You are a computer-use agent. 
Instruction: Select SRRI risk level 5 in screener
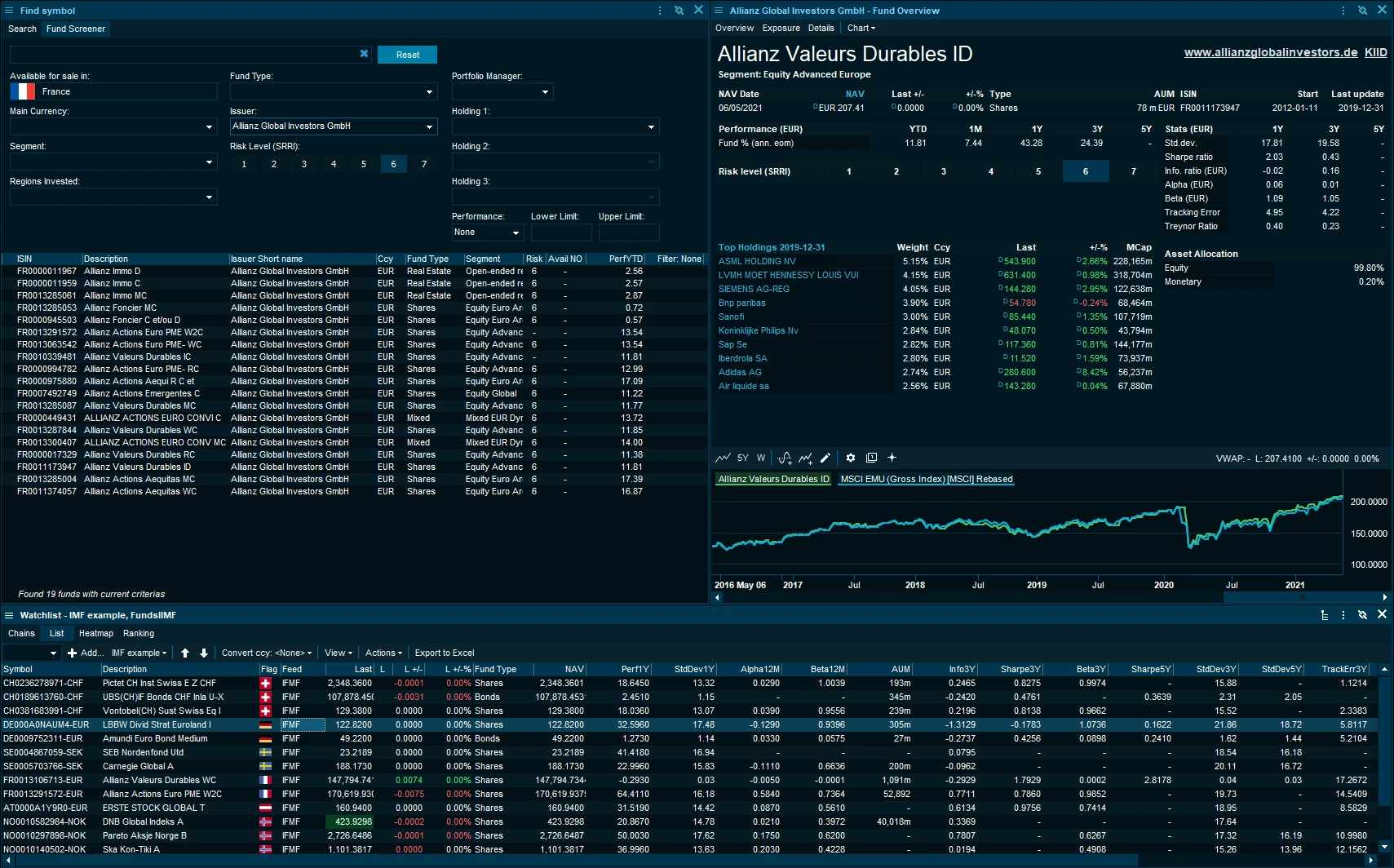point(364,164)
